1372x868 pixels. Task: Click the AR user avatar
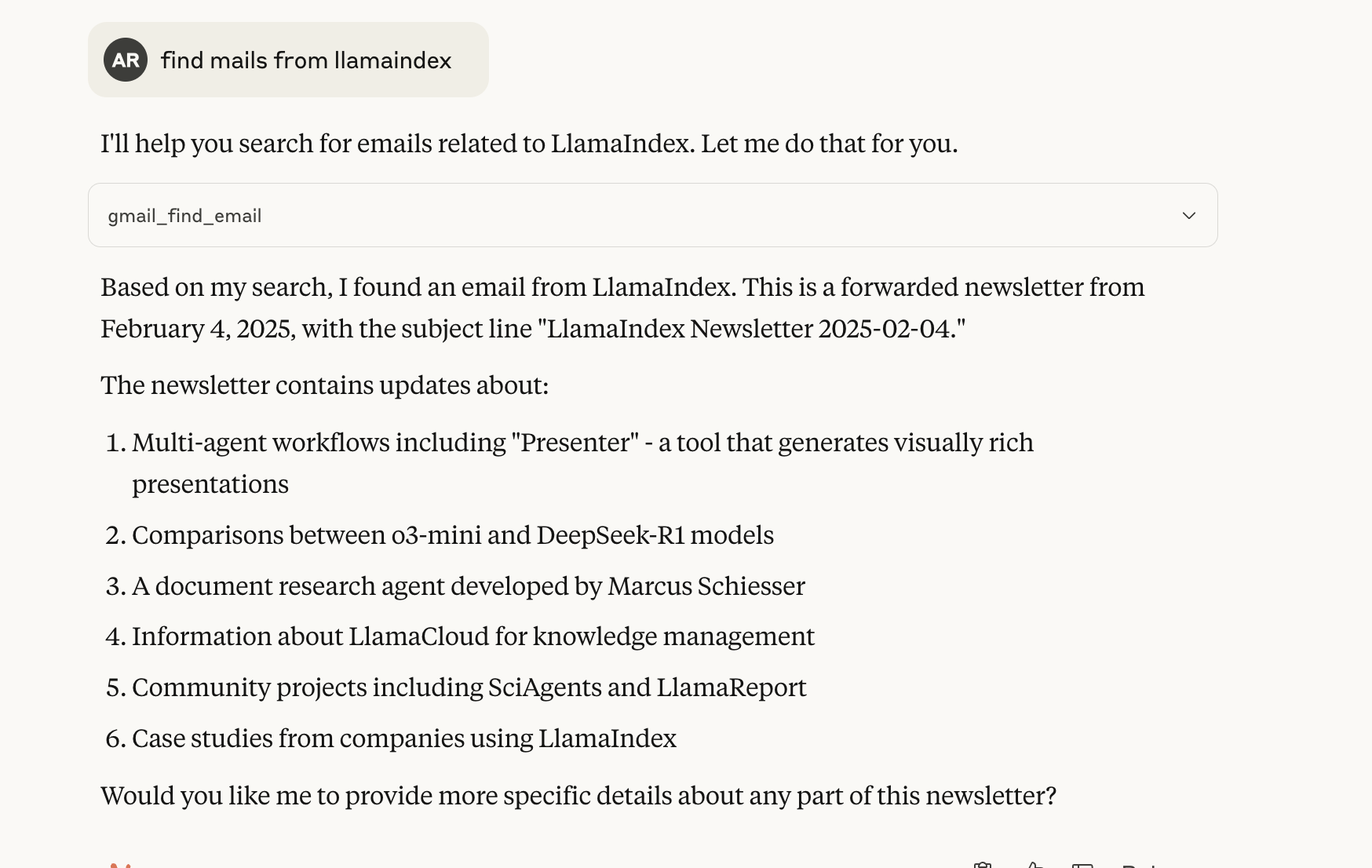(x=126, y=60)
